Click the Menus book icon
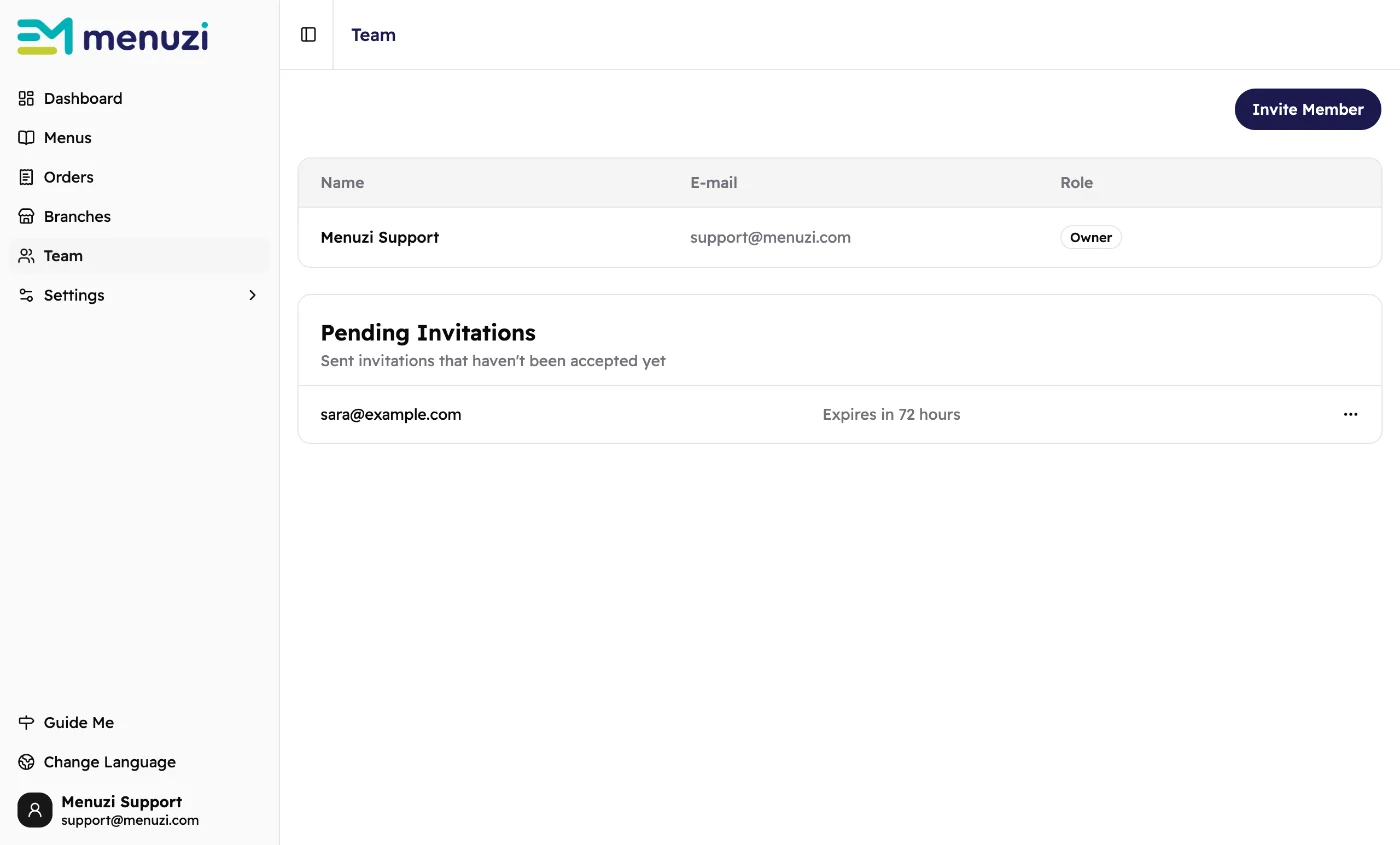The image size is (1400, 845). coord(27,138)
